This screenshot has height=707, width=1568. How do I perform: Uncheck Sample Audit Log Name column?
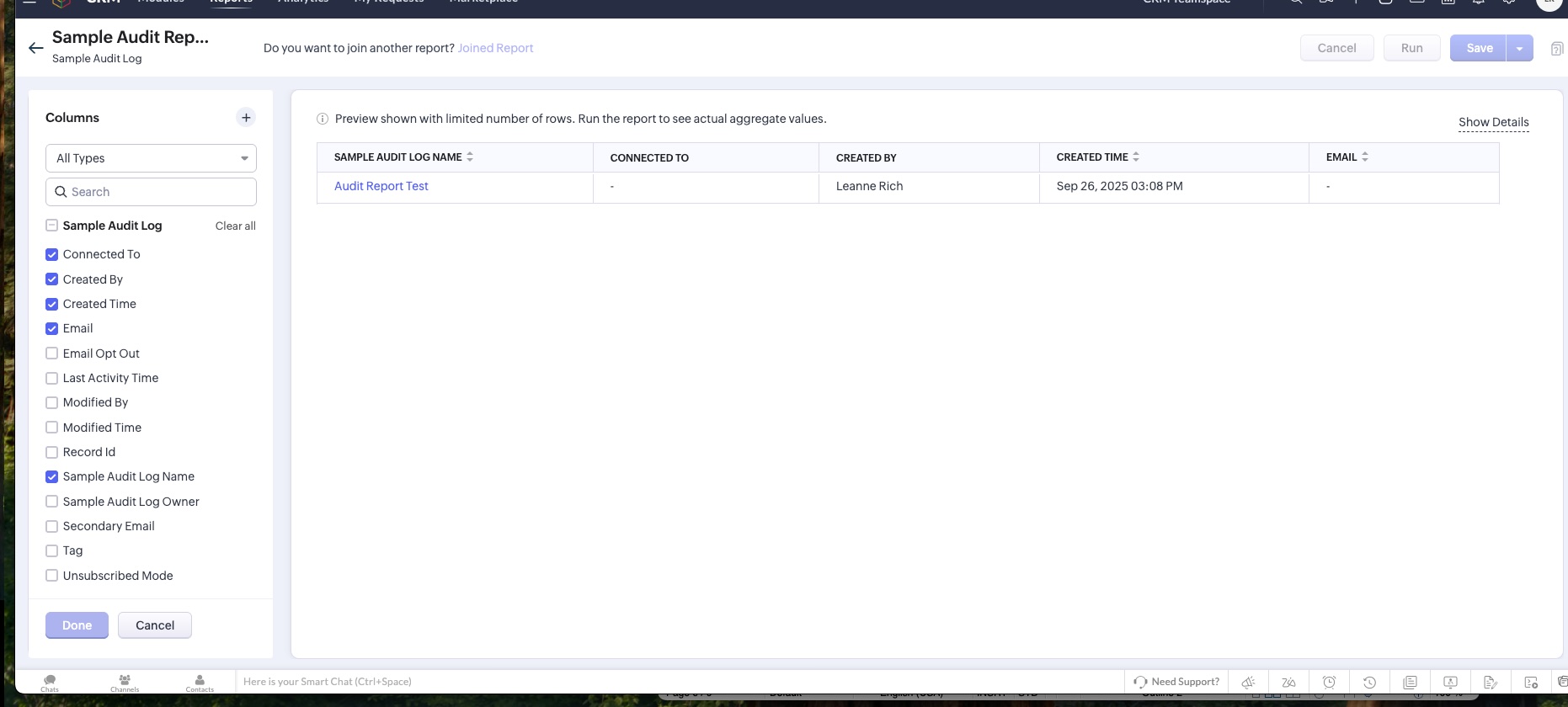click(51, 476)
